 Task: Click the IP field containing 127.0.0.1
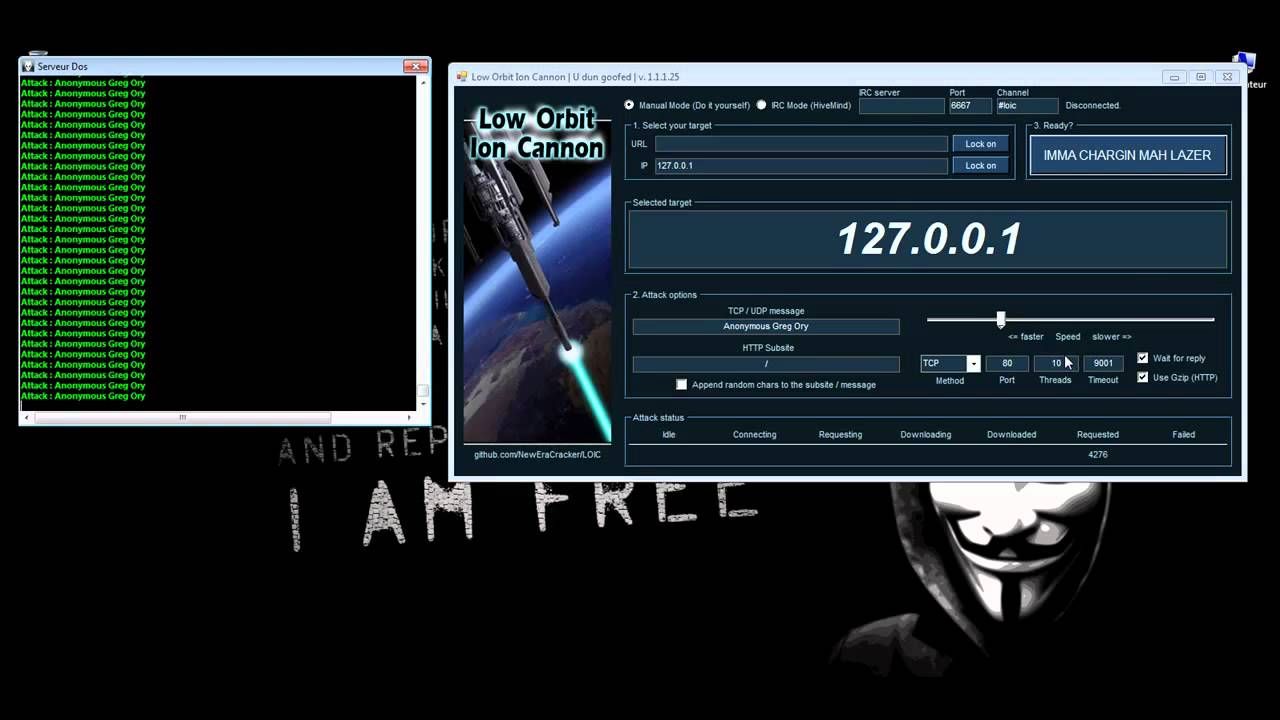(801, 166)
